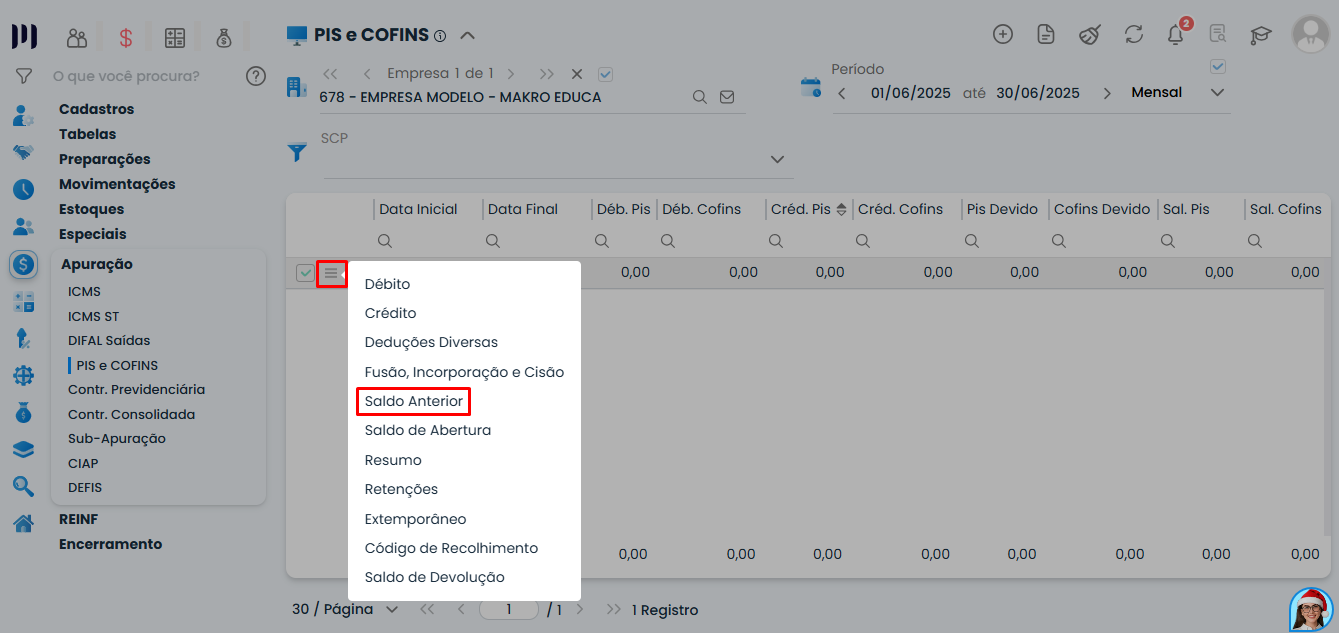Expand the SCP dropdown
Screen dimensions: 1339x633
point(777,159)
